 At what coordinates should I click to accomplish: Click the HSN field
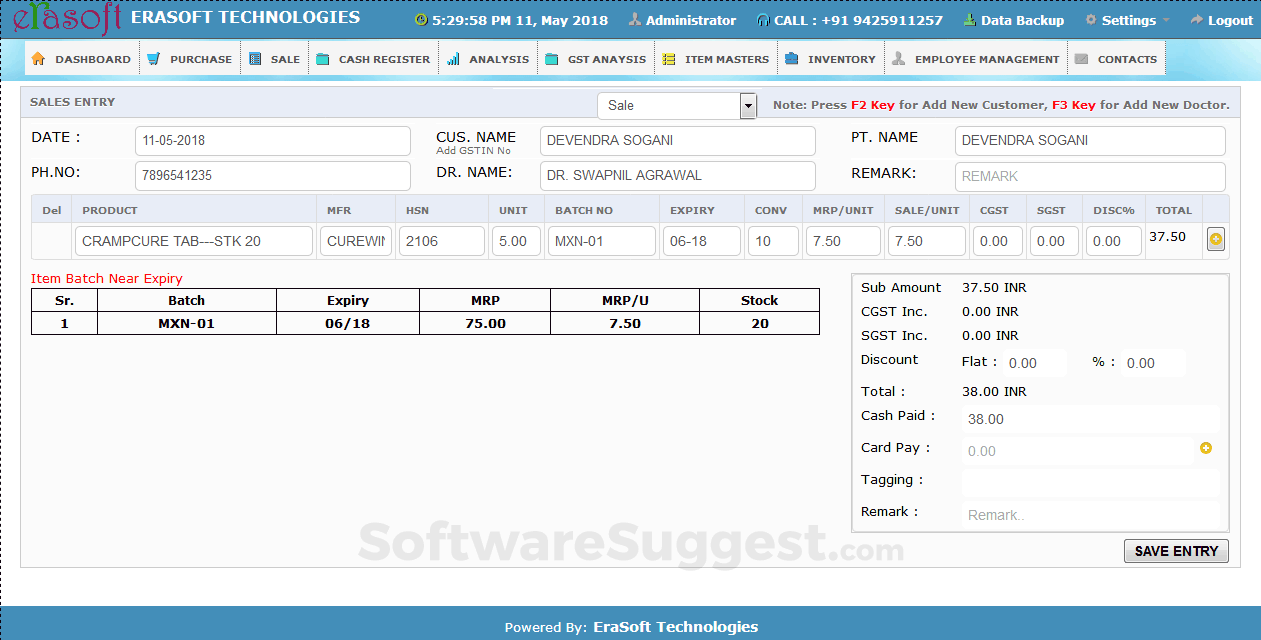coord(442,241)
